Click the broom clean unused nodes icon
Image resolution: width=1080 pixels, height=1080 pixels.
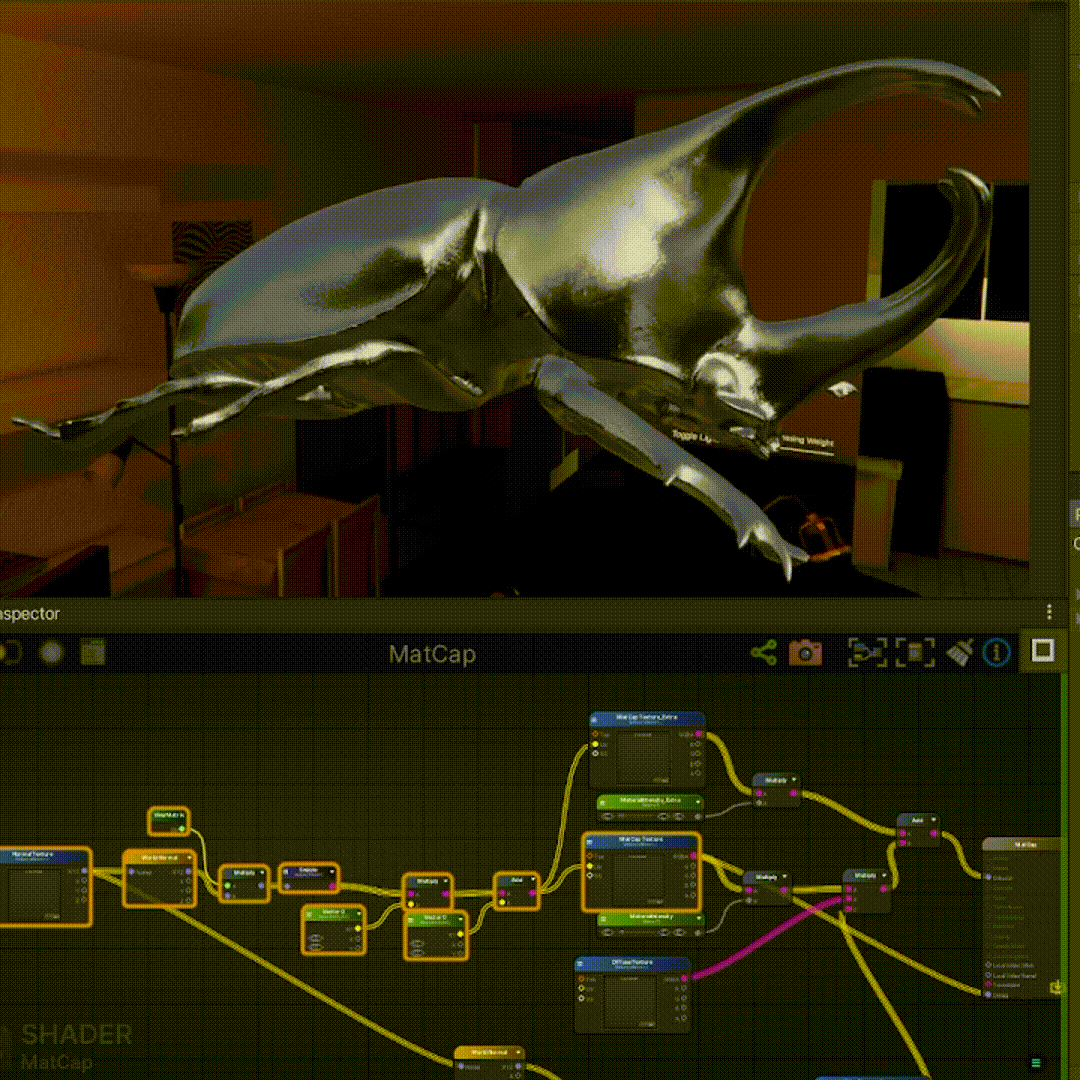coord(957,653)
